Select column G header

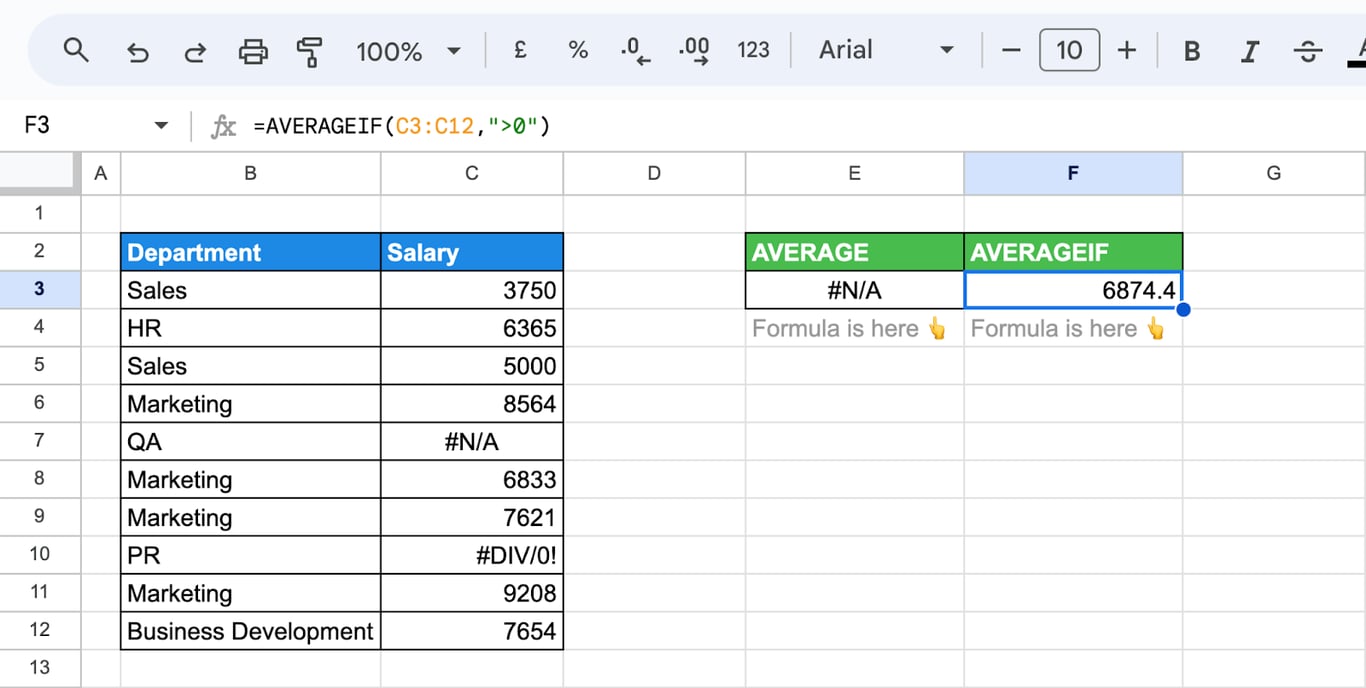click(1274, 173)
